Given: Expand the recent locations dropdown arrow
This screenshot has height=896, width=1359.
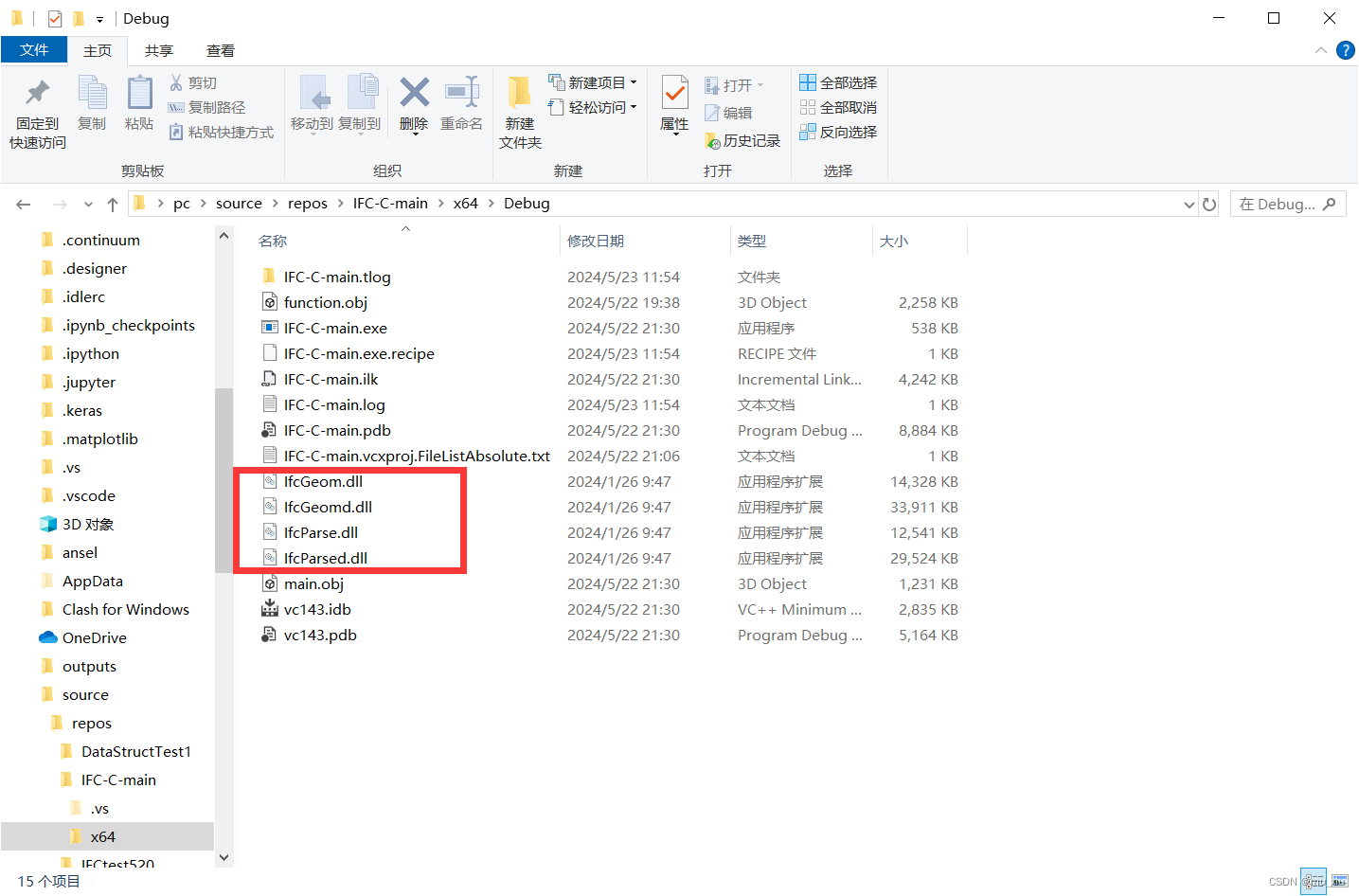Looking at the screenshot, I should (88, 205).
